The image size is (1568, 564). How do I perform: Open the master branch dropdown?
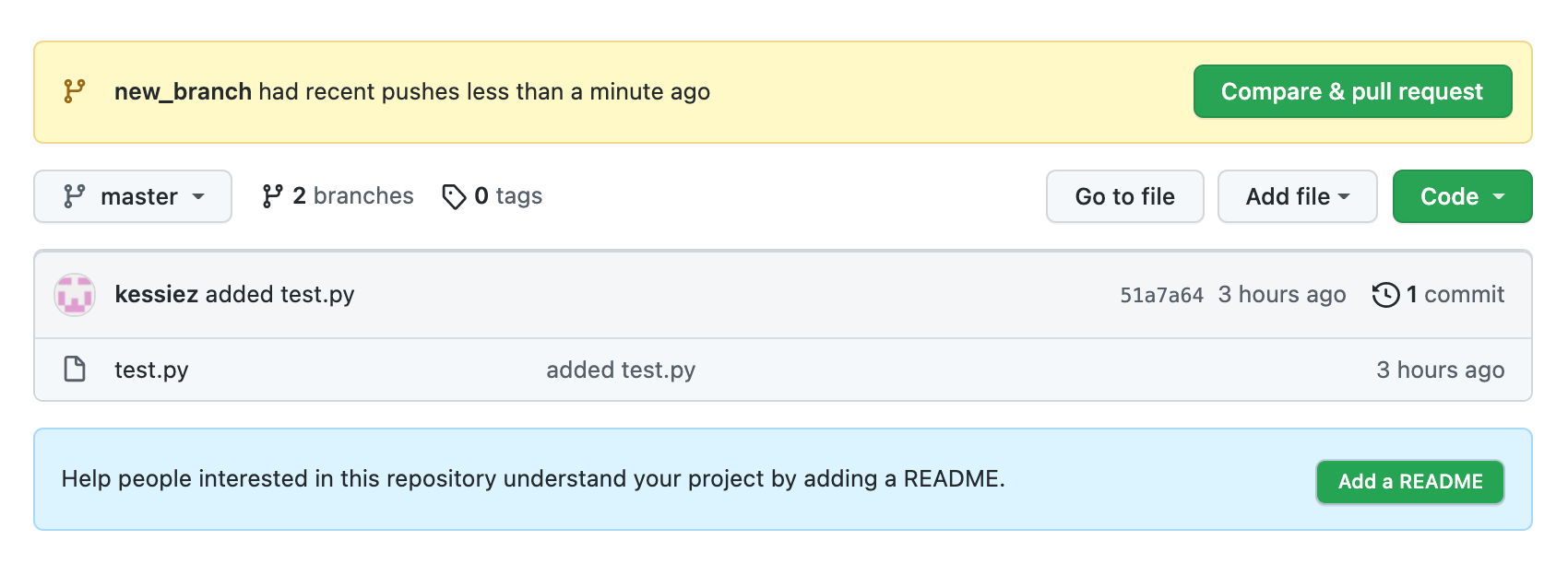tap(133, 196)
